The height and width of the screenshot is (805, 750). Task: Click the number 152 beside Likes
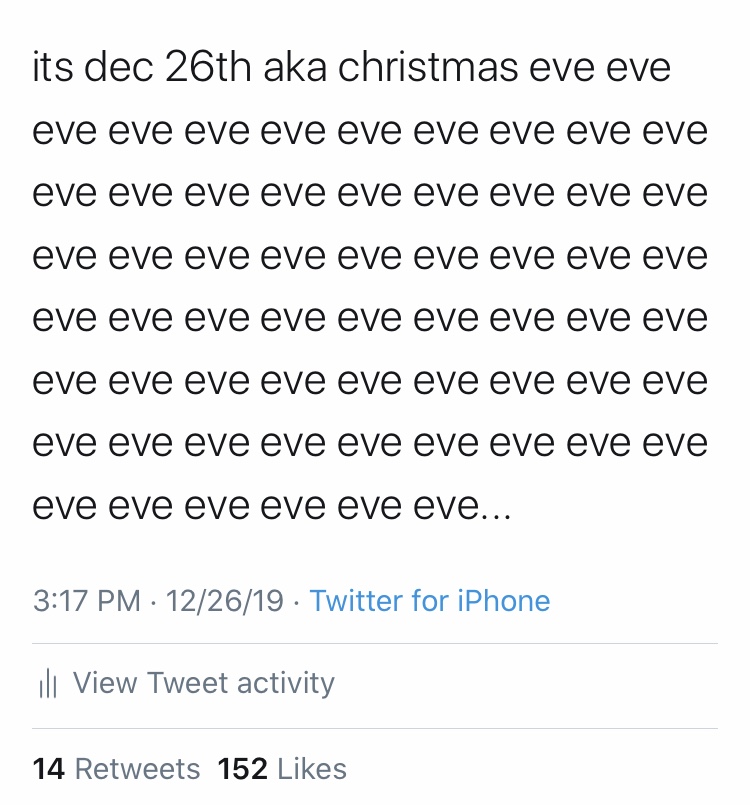pos(242,769)
